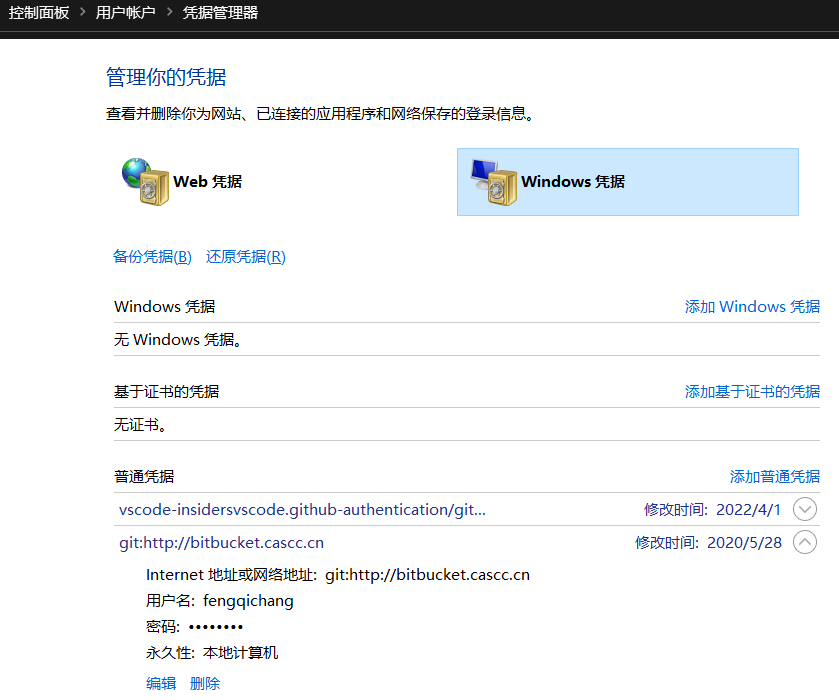The height and width of the screenshot is (700, 839).
Task: Collapse the bitbucket.cascc.cn credential chevron
Action: pos(804,543)
